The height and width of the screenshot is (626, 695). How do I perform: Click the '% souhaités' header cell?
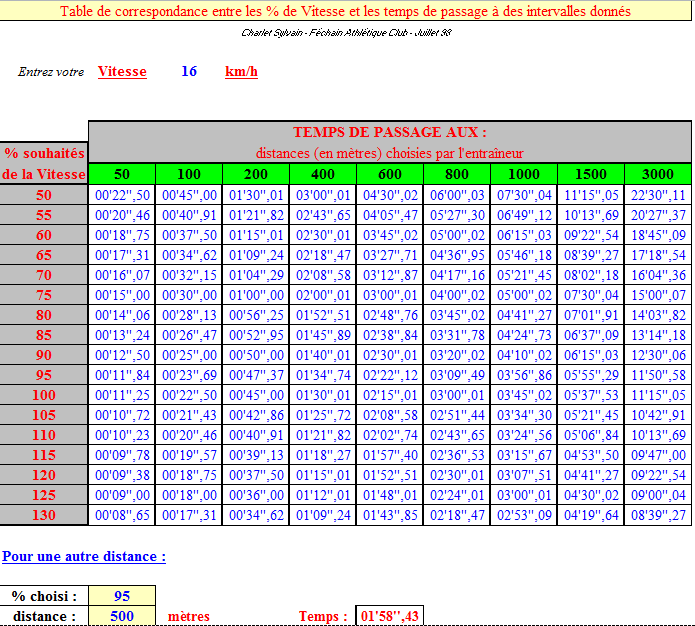point(44,153)
